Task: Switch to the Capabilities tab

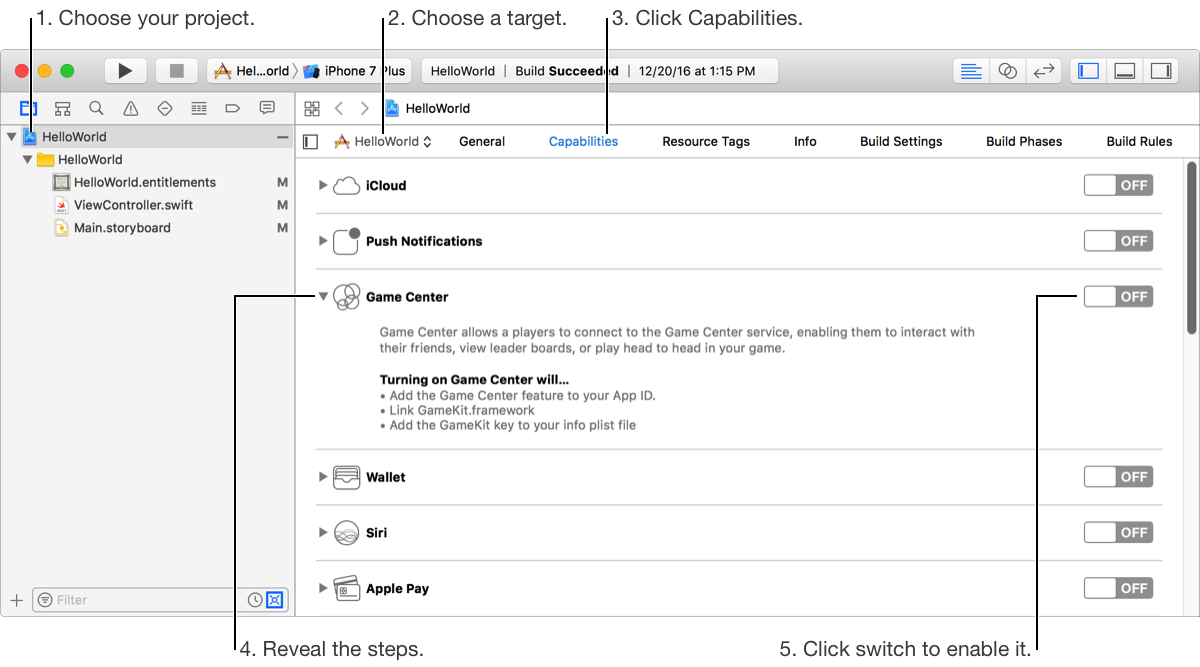Action: coord(583,142)
